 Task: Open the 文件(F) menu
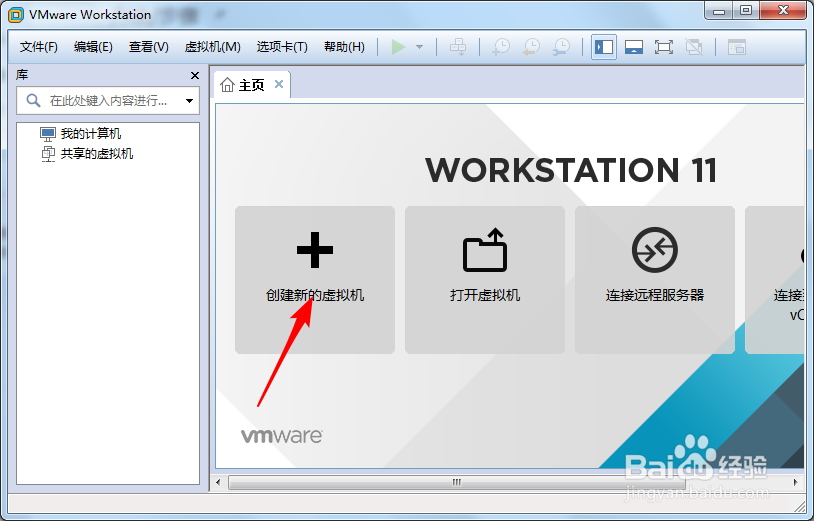coord(38,47)
